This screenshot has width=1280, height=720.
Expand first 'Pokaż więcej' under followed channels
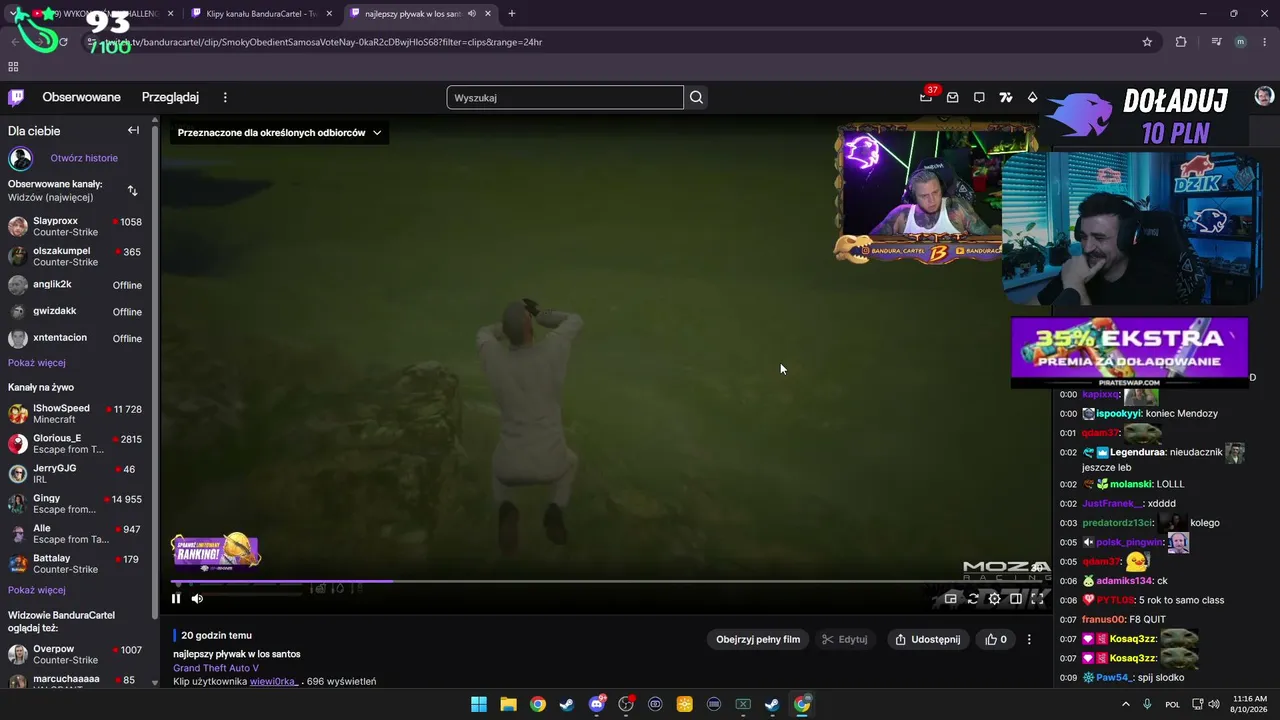(x=37, y=363)
